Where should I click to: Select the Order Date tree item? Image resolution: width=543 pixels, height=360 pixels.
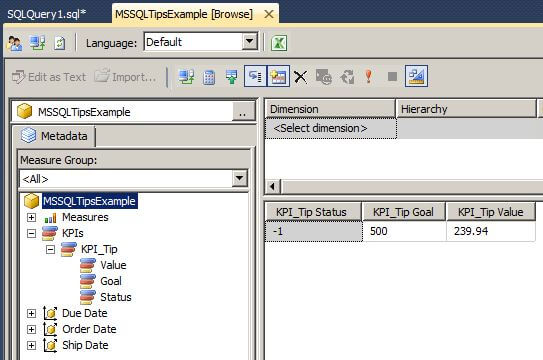point(89,329)
